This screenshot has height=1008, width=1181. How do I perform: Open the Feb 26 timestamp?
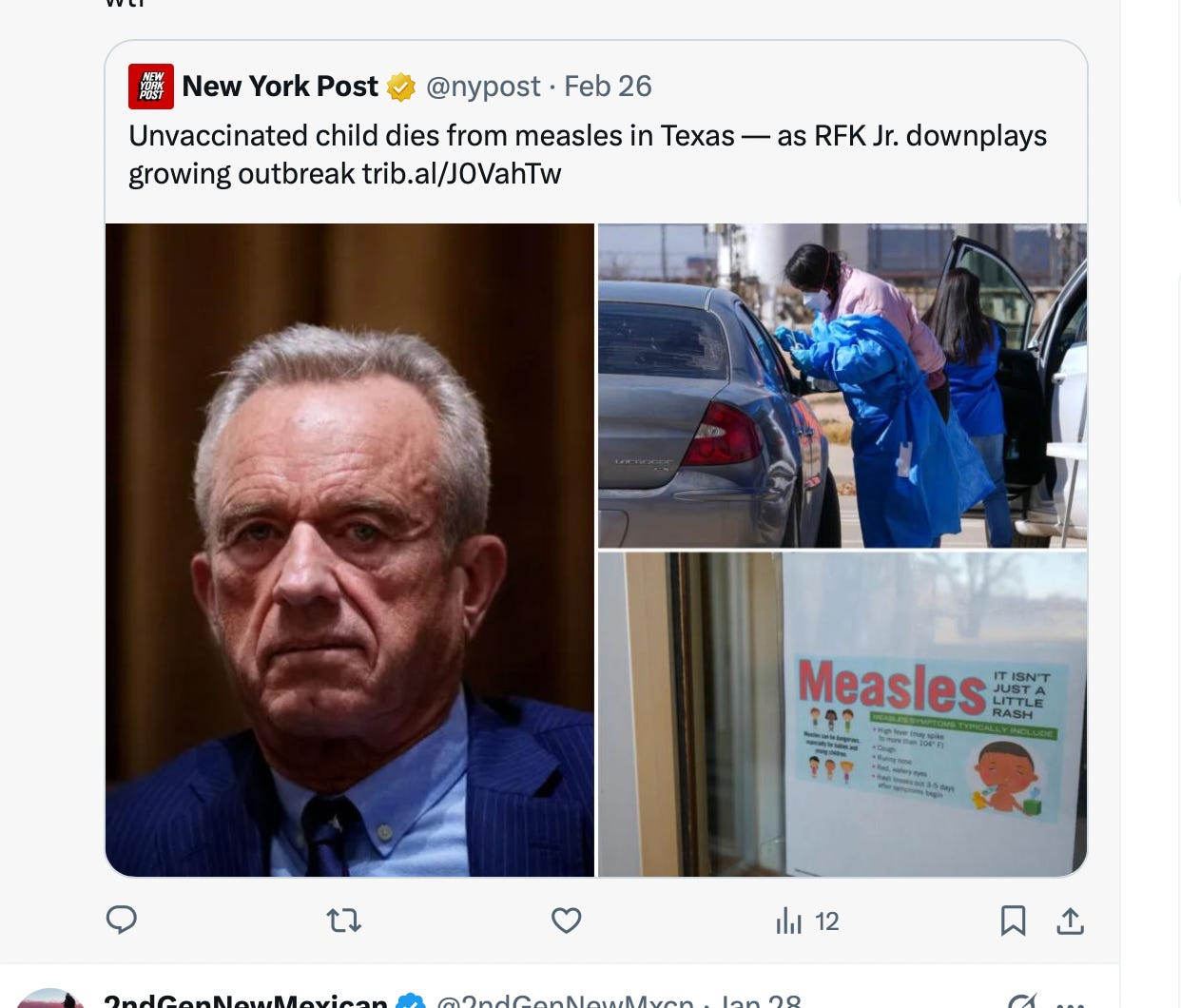pos(608,87)
